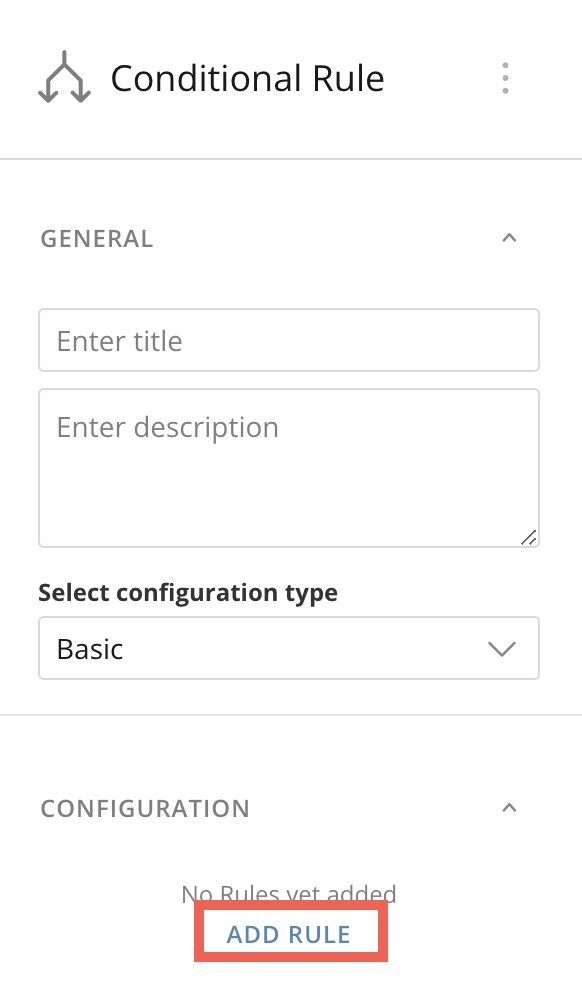
Task: Click the textarea resize handle icon
Action: 528,538
